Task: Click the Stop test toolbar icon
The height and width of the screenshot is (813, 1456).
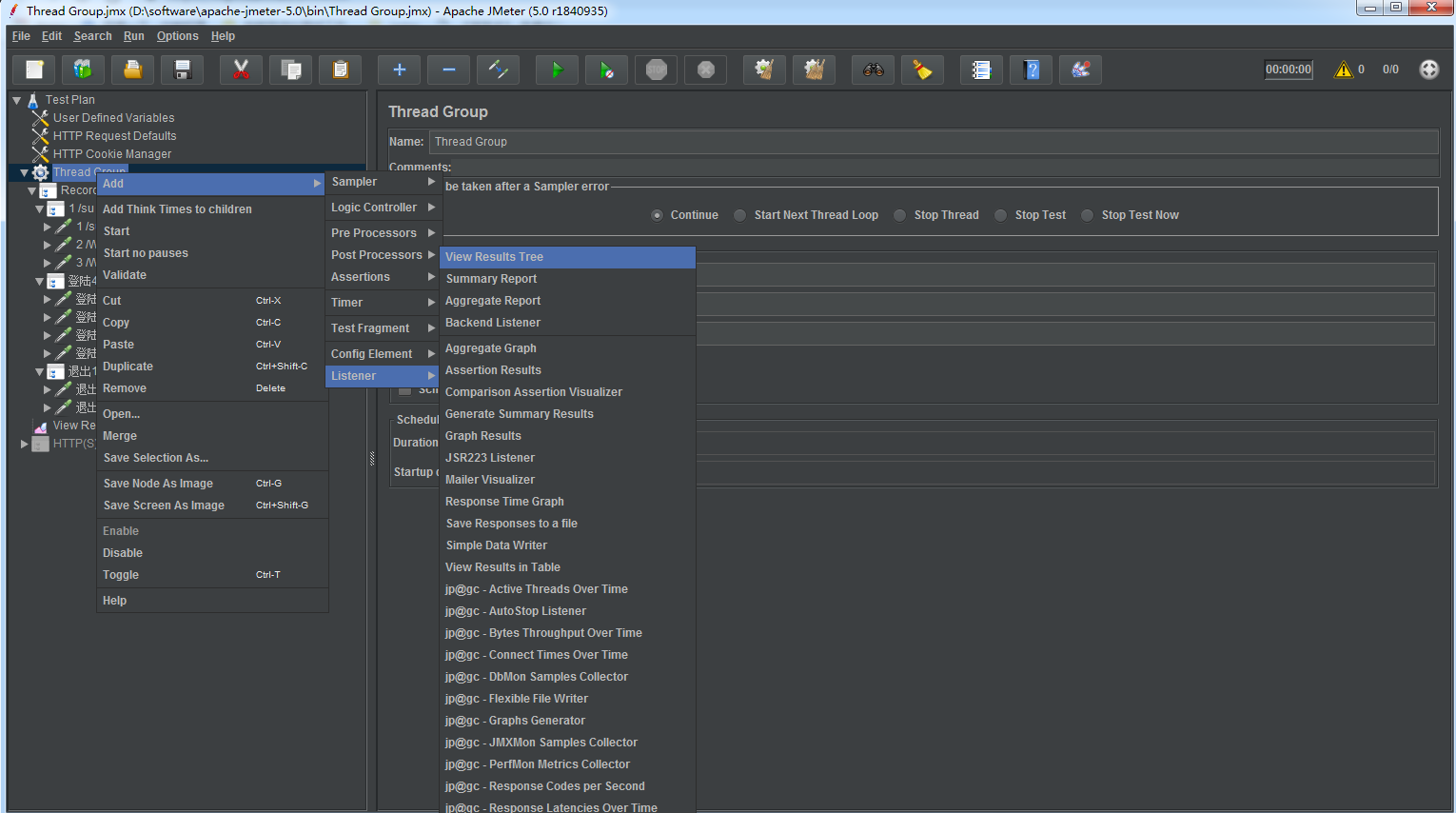Action: click(656, 69)
